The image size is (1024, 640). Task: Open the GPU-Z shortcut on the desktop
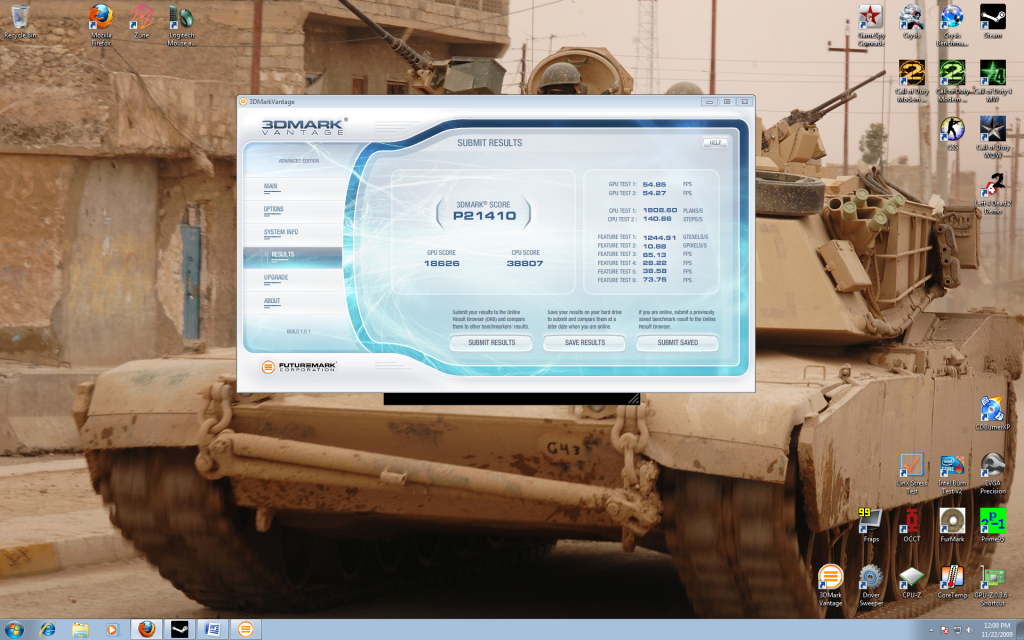993,586
